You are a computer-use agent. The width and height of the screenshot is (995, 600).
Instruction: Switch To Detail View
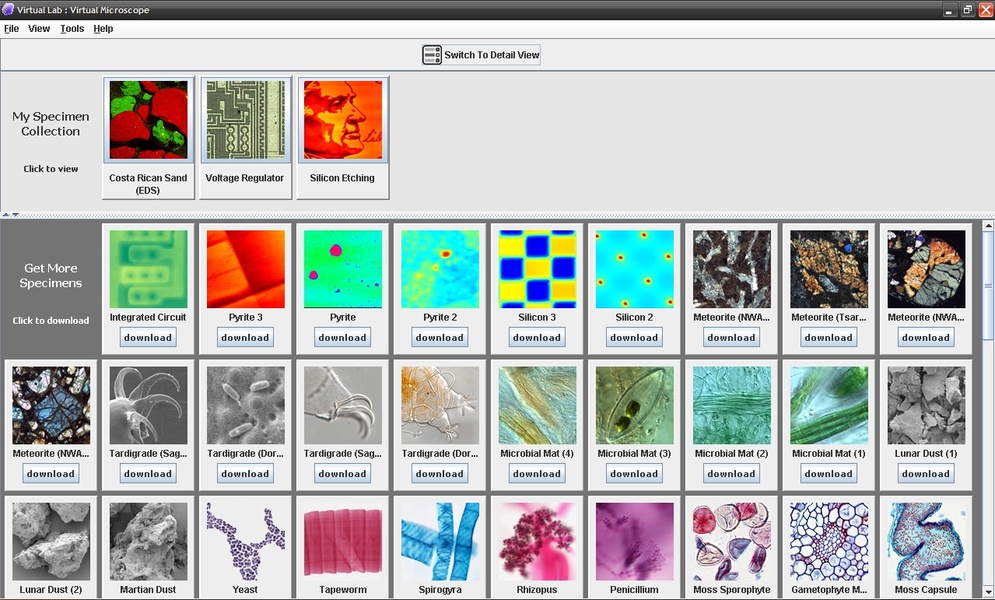pyautogui.click(x=481, y=55)
